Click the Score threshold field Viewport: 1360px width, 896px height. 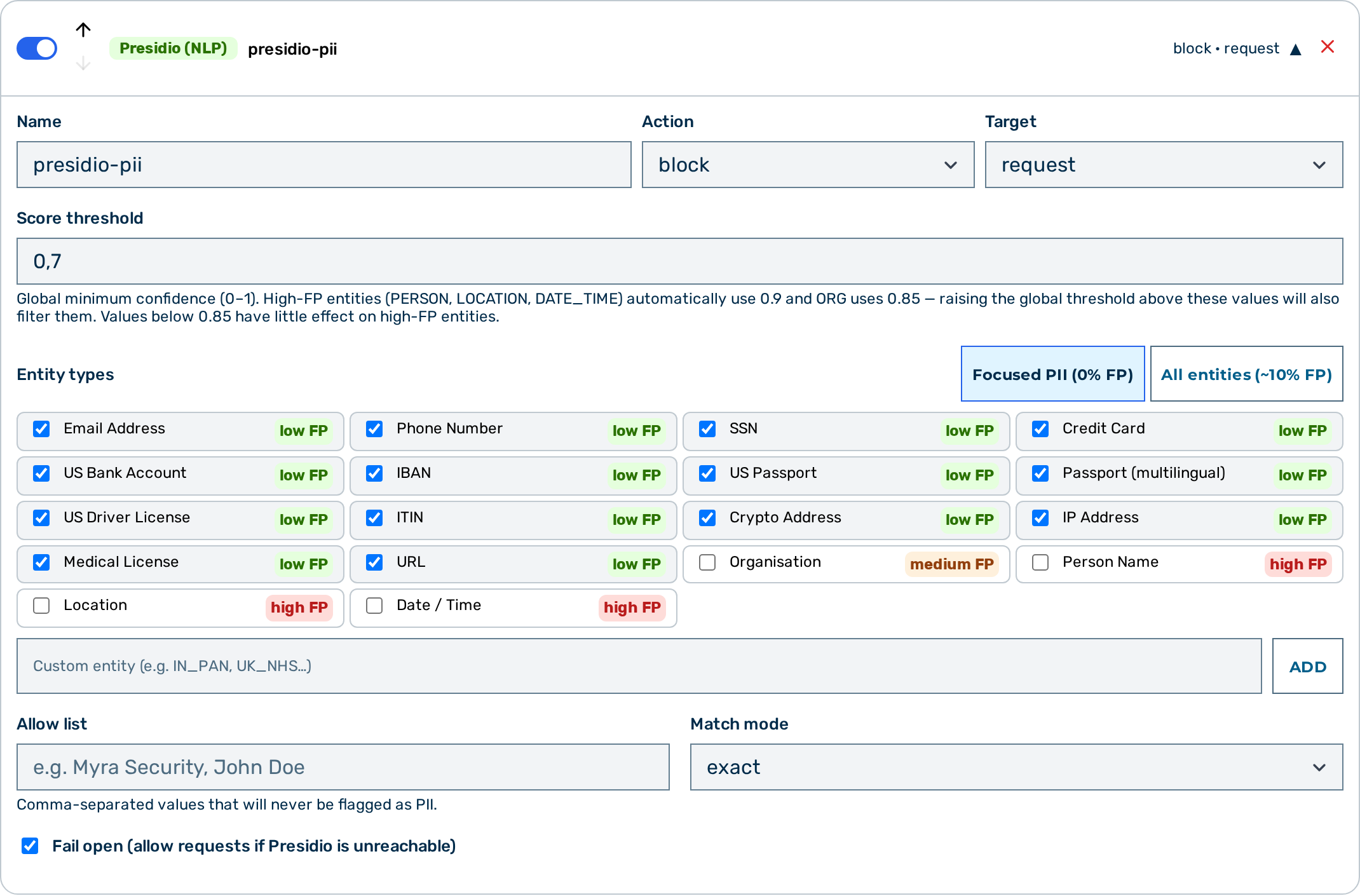pyautogui.click(x=680, y=261)
